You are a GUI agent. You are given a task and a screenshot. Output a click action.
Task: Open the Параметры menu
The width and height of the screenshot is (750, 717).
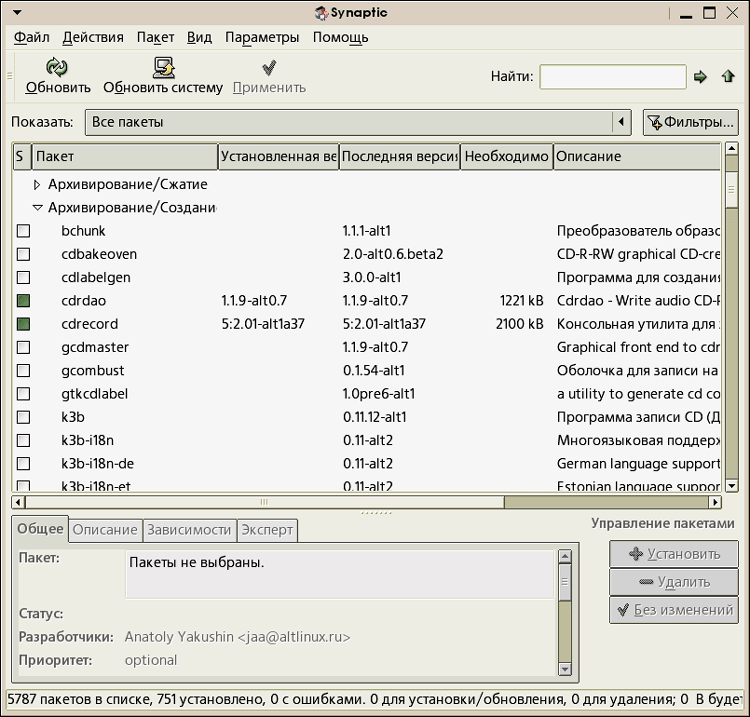click(262, 37)
